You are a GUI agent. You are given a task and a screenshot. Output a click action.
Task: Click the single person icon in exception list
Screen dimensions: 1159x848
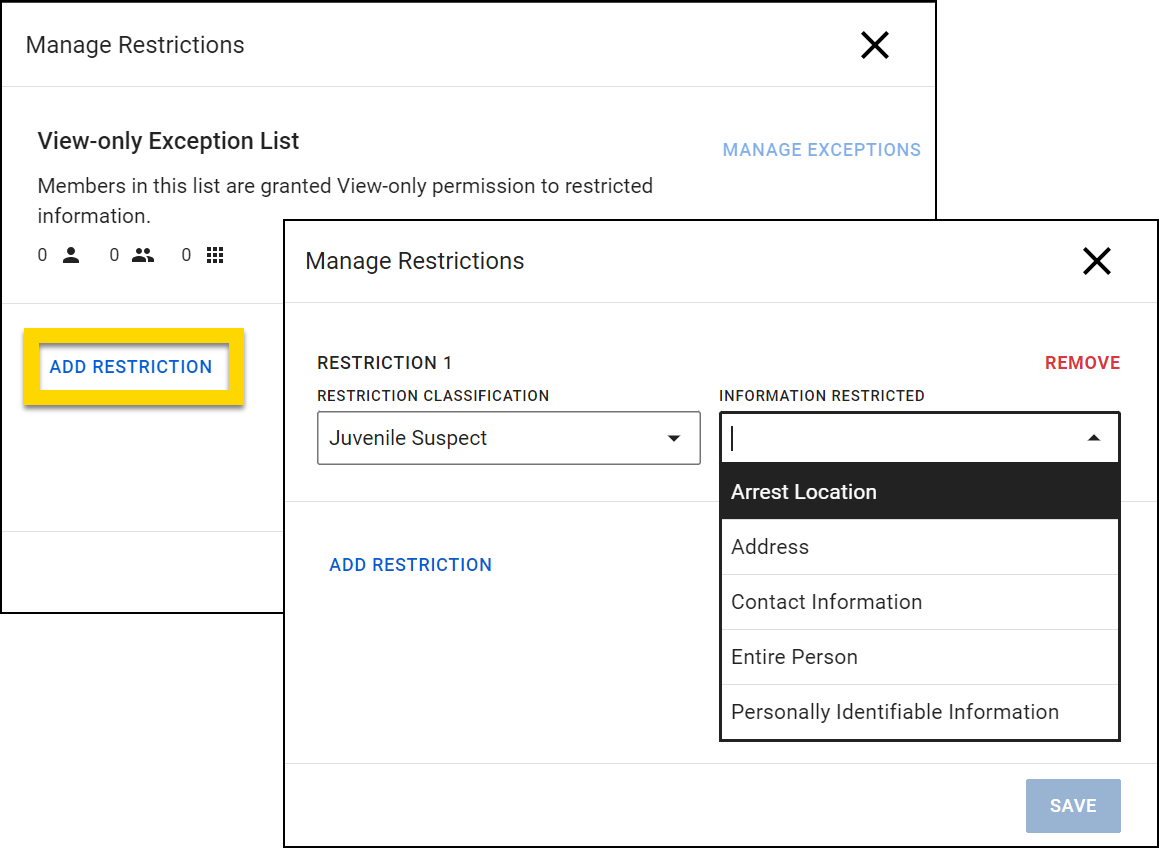(x=71, y=256)
